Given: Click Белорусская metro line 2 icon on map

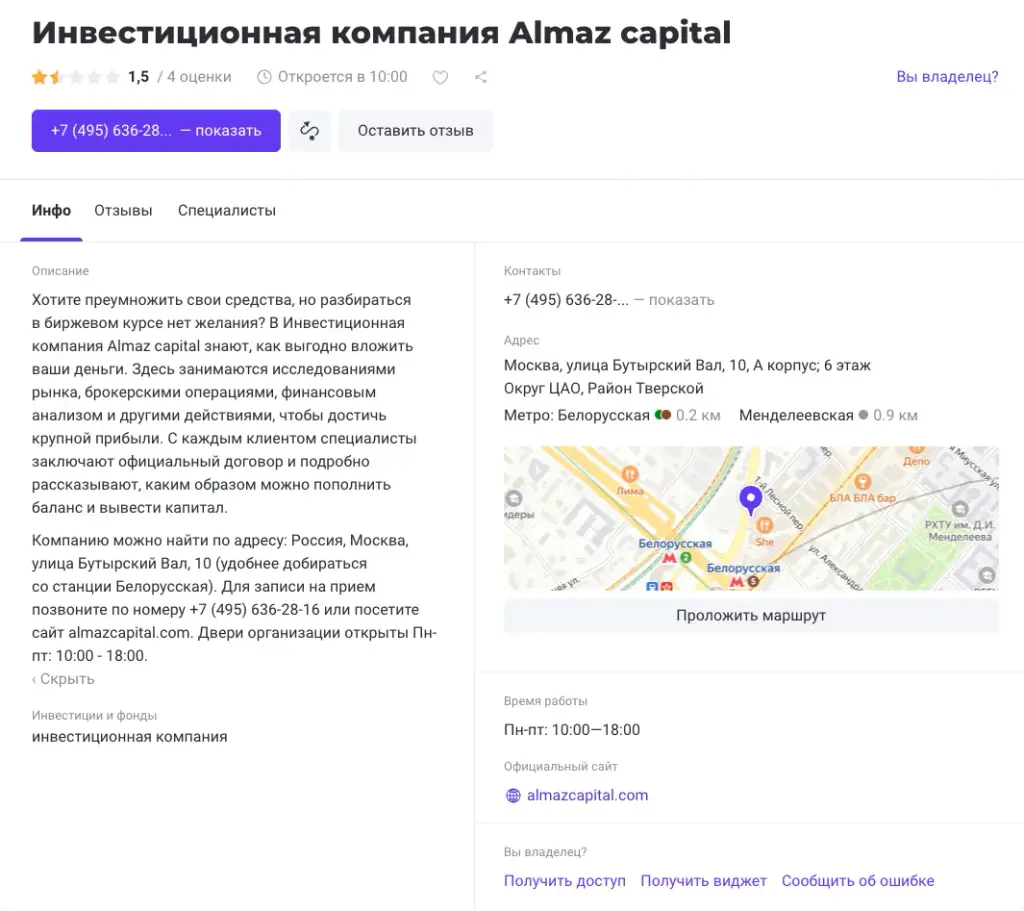Looking at the screenshot, I should (686, 558).
